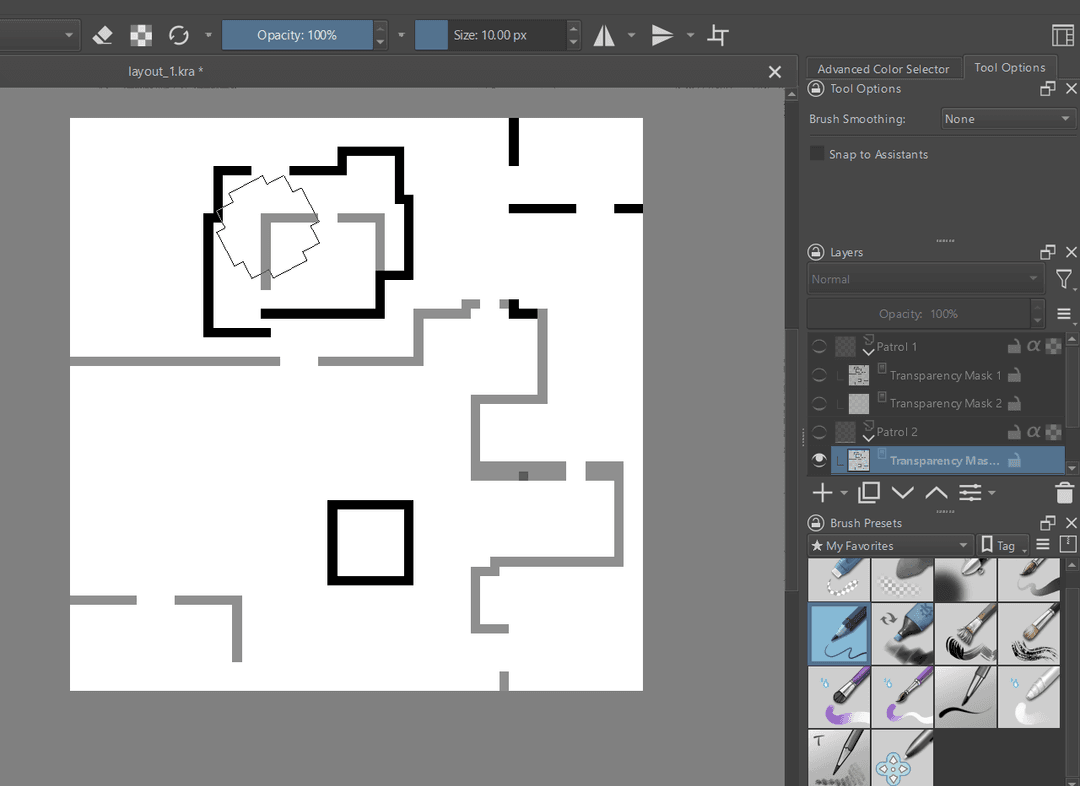This screenshot has width=1080, height=786.
Task: Open layer properties sliders icon
Action: tap(970, 493)
